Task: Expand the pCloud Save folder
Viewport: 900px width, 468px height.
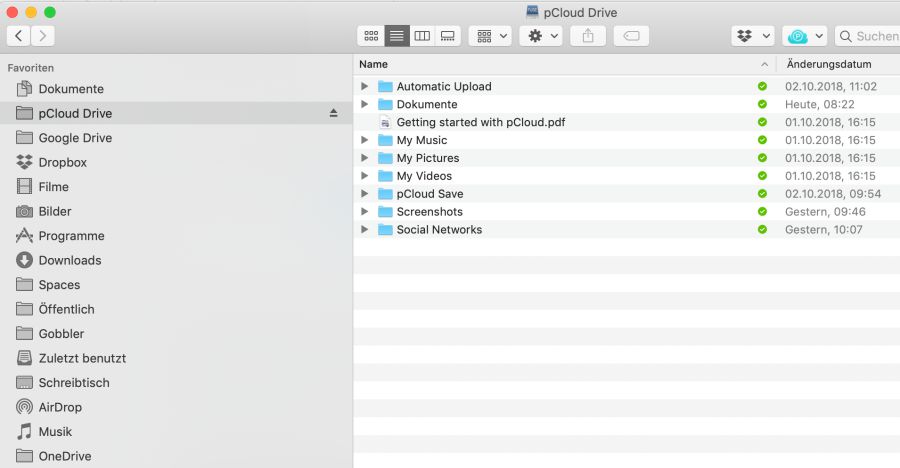Action: point(364,194)
